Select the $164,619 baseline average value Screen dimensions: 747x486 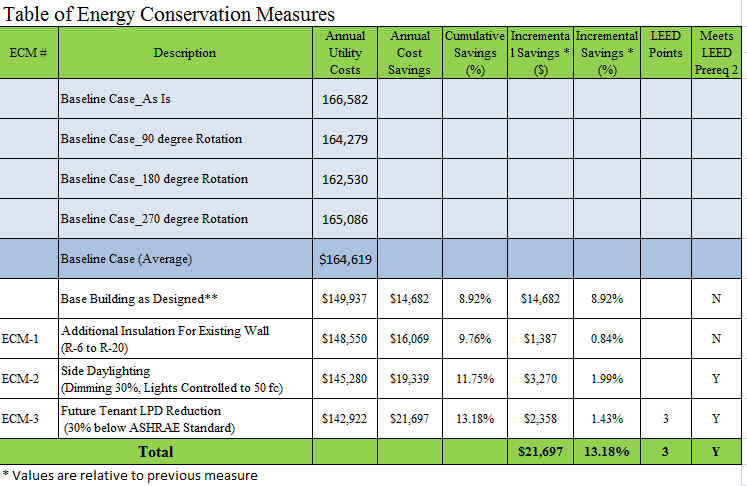click(x=344, y=260)
